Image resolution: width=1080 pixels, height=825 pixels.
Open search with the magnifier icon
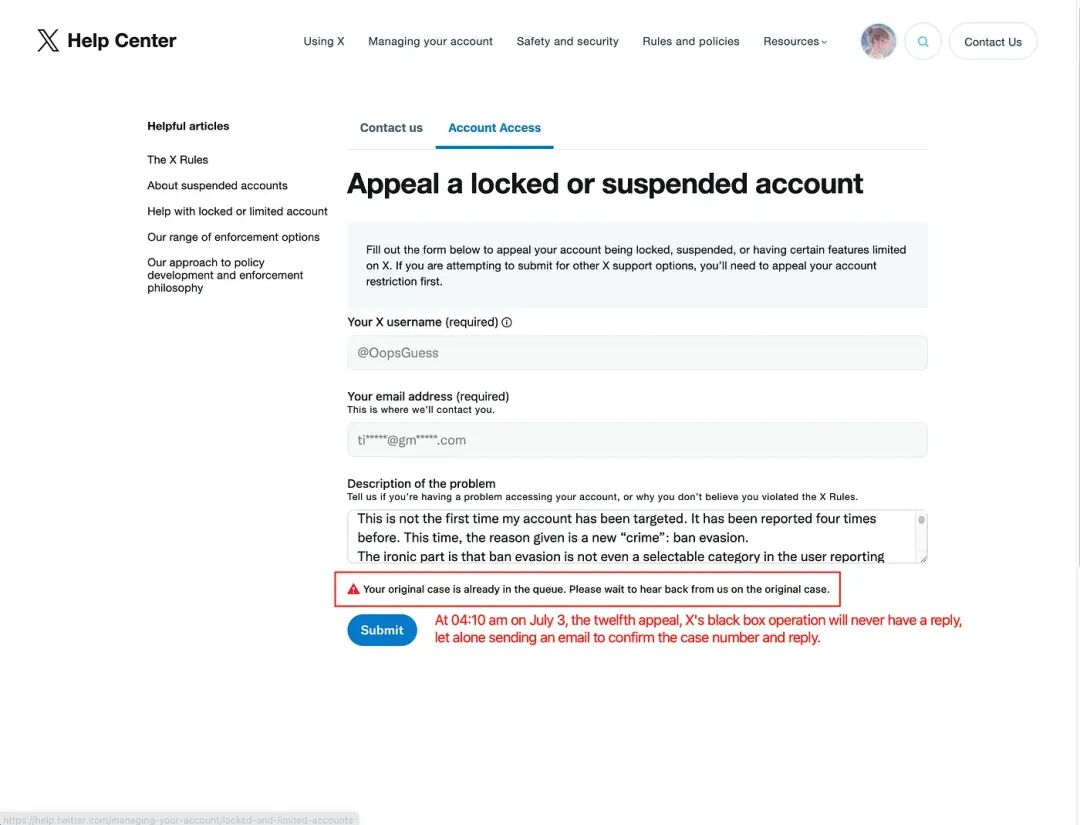(923, 42)
